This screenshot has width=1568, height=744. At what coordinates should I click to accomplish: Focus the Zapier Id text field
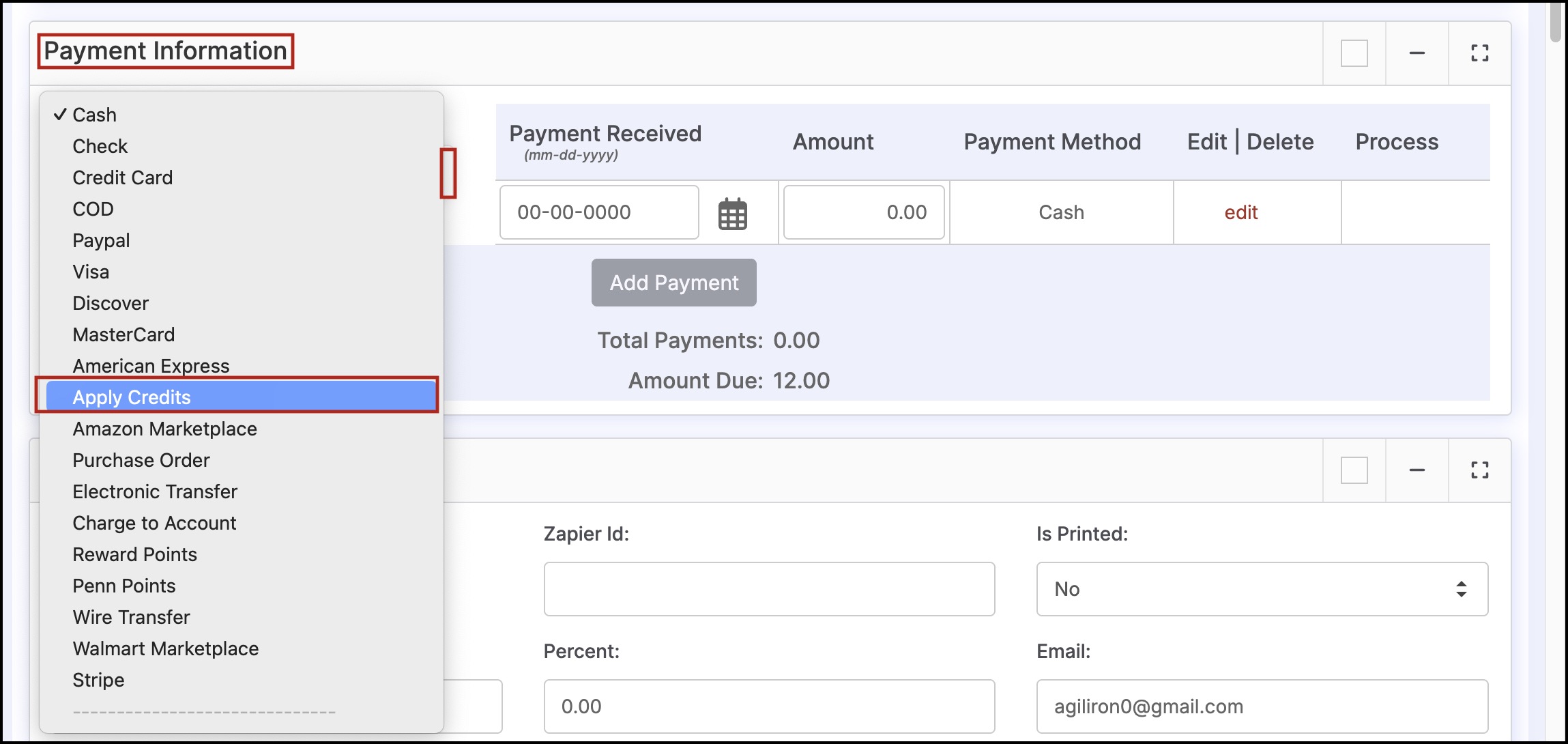(x=768, y=589)
